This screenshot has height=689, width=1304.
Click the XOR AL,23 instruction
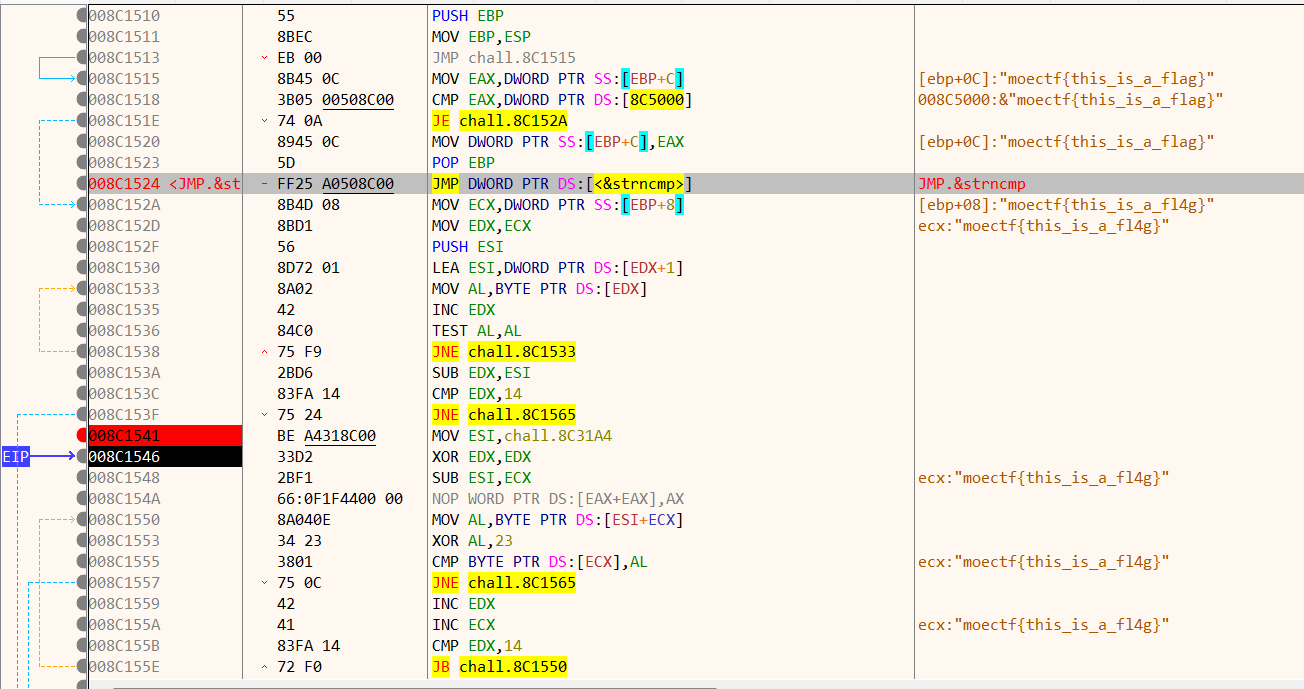pos(471,541)
